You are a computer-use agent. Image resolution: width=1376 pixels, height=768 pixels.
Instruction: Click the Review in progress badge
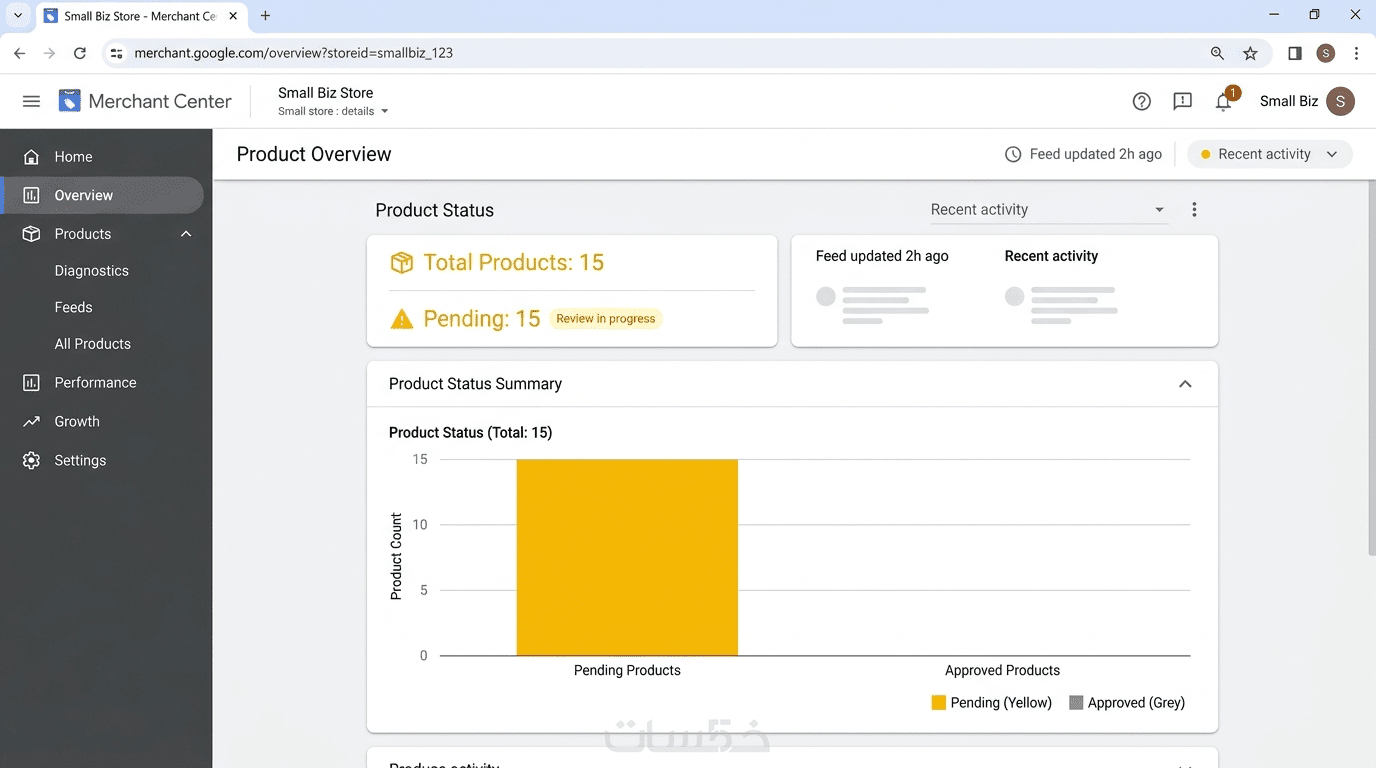click(x=606, y=319)
